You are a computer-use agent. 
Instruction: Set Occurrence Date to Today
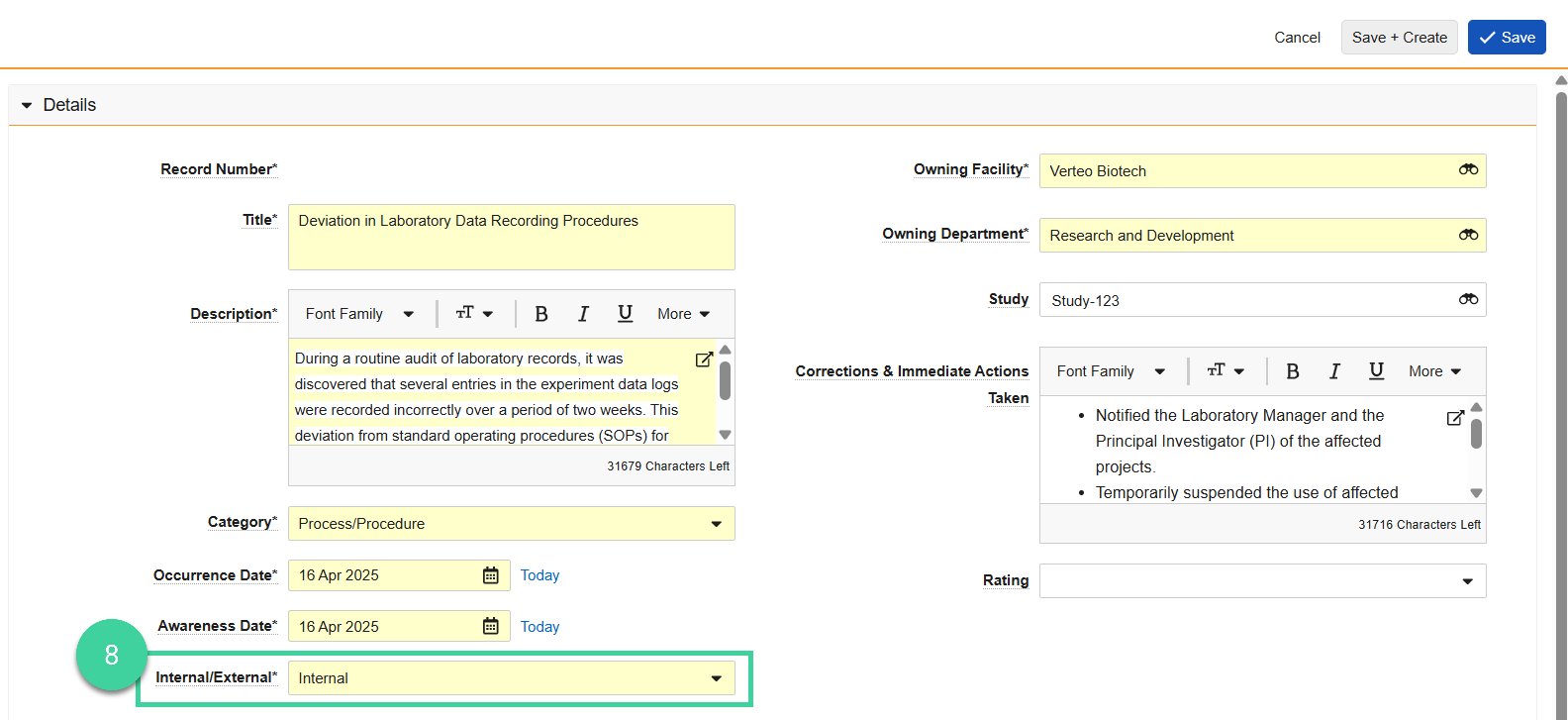[x=539, y=575]
